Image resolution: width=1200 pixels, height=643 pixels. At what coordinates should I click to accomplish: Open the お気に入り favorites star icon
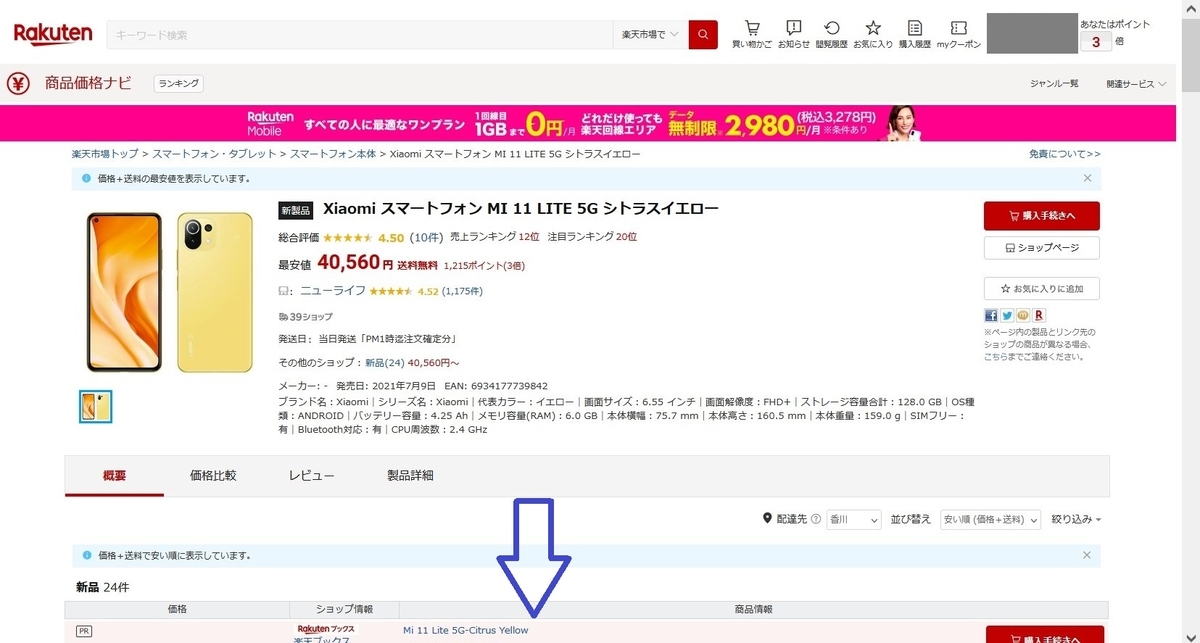tap(873, 34)
